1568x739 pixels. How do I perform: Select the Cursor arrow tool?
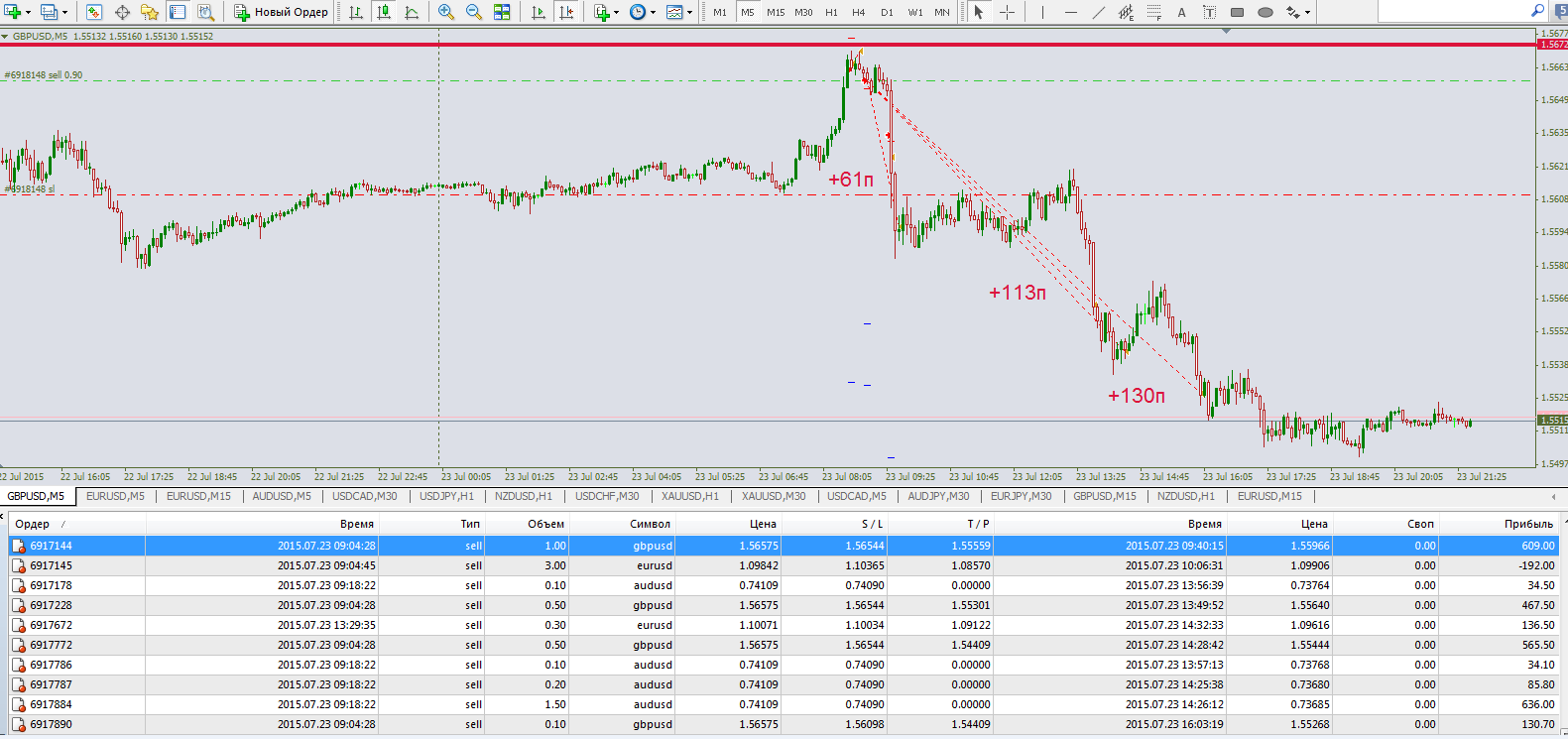(979, 12)
